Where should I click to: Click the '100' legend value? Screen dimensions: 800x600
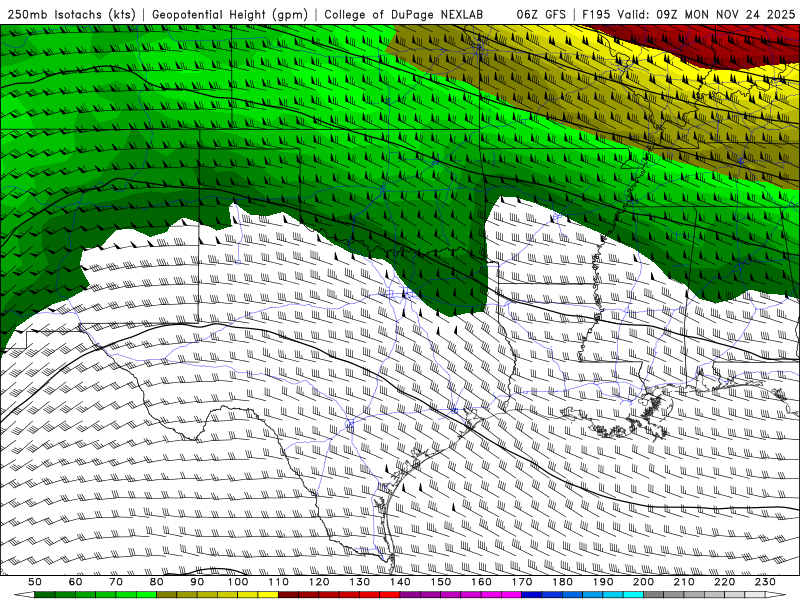pos(238,582)
